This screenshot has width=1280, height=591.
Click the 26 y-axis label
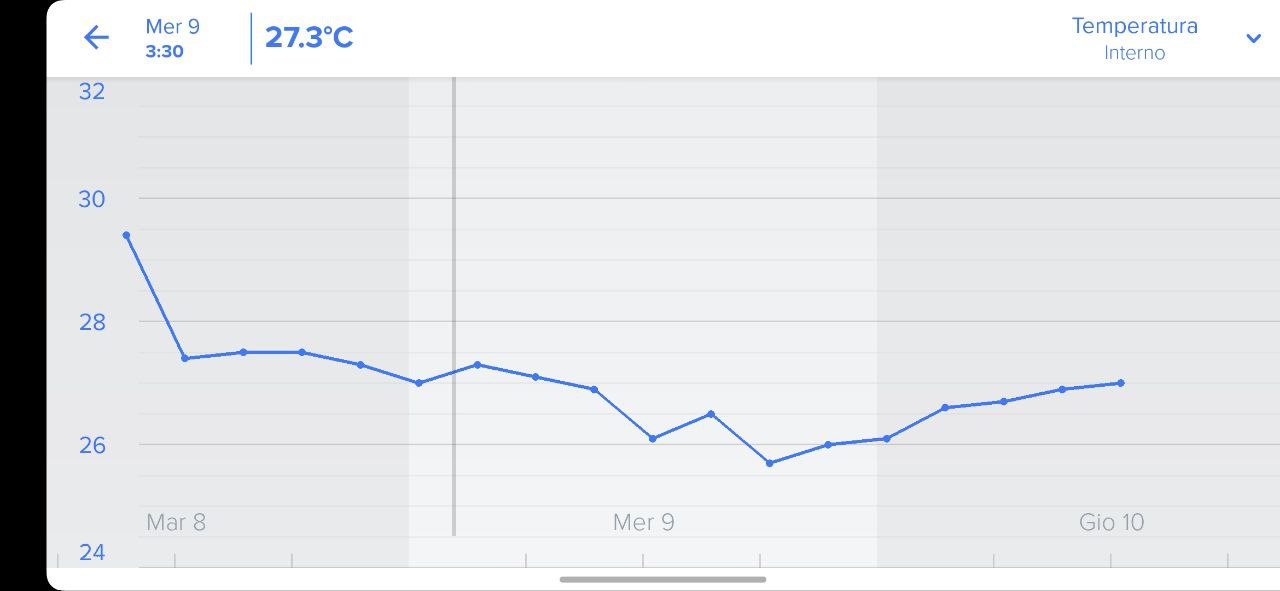[92, 444]
